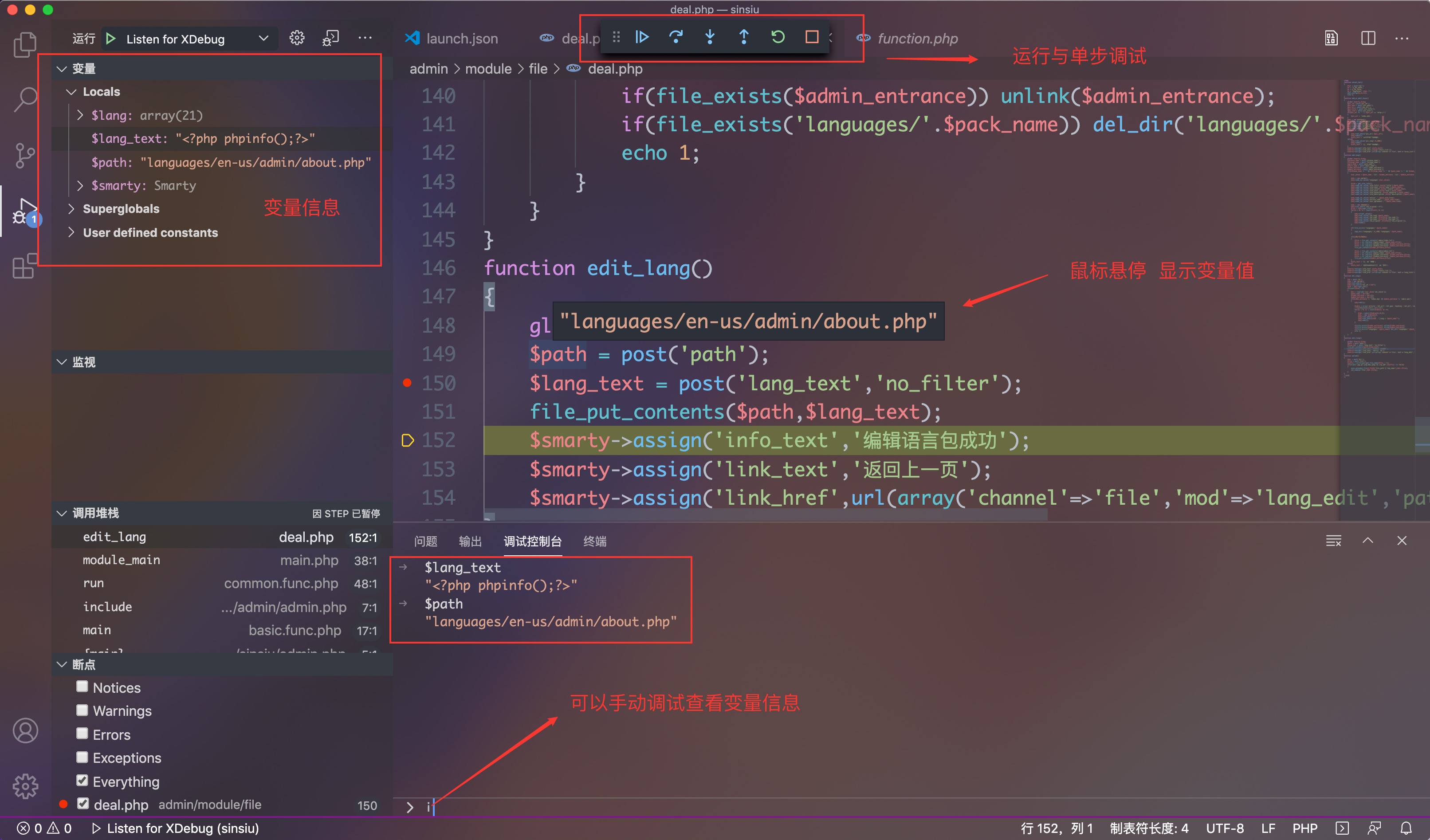
Task: Change the PHP language mode in status bar
Action: point(1304,828)
